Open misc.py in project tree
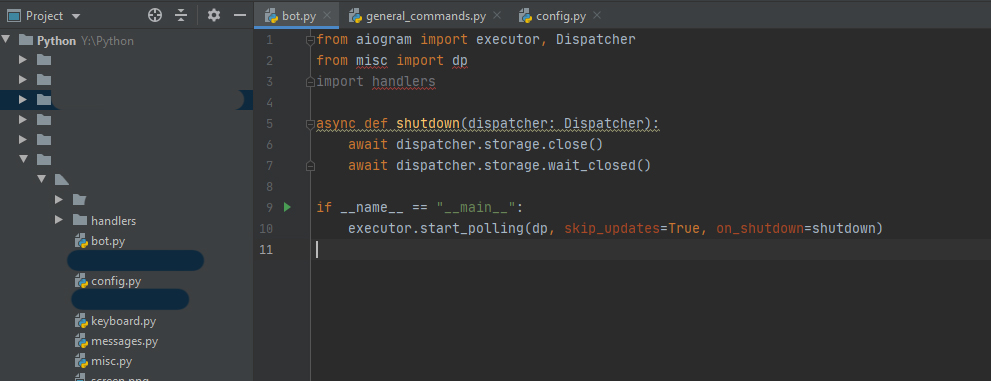This screenshot has height=381, width=991. pos(112,361)
